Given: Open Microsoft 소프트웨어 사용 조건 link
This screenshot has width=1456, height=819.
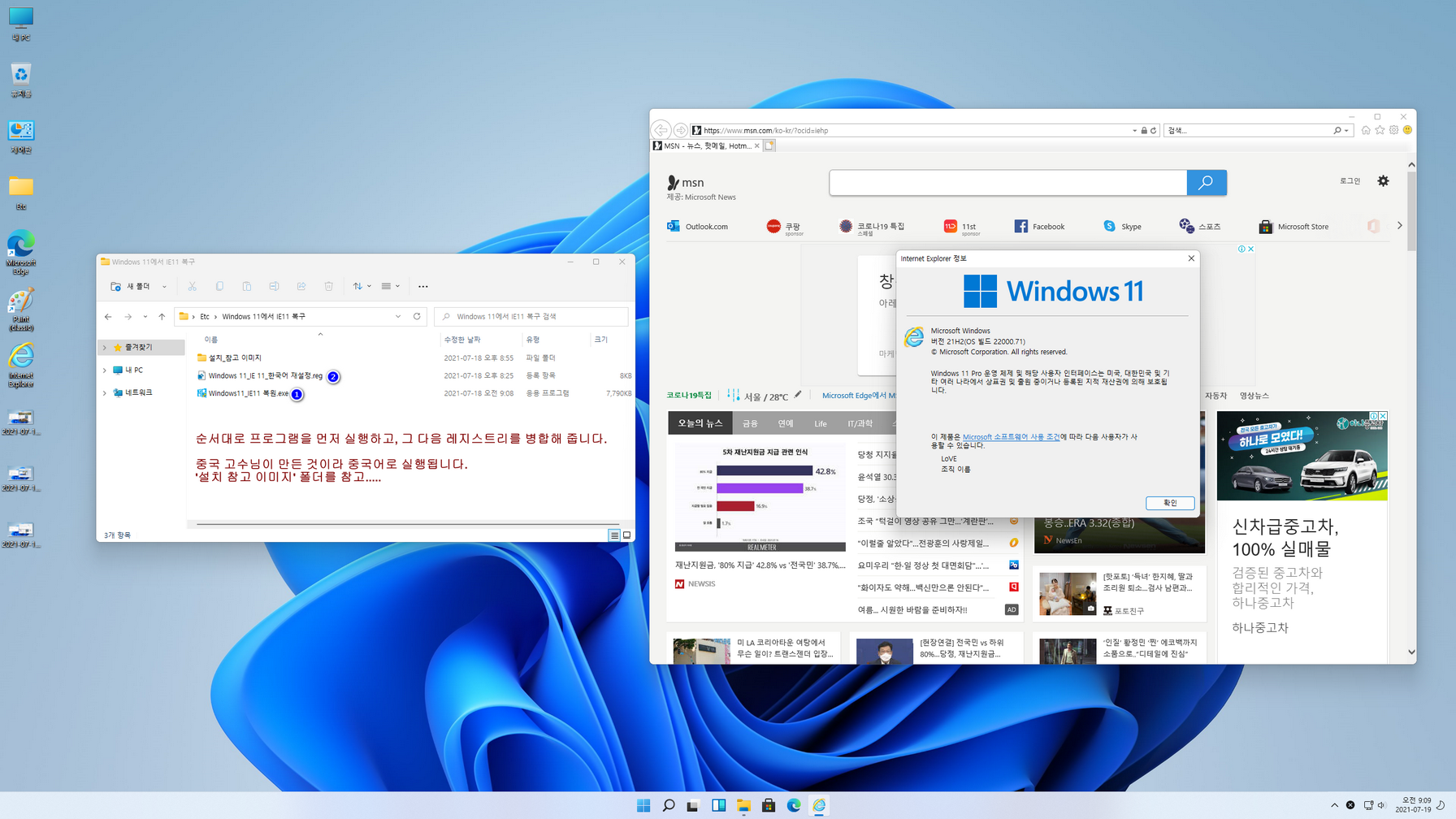Looking at the screenshot, I should click(1011, 436).
